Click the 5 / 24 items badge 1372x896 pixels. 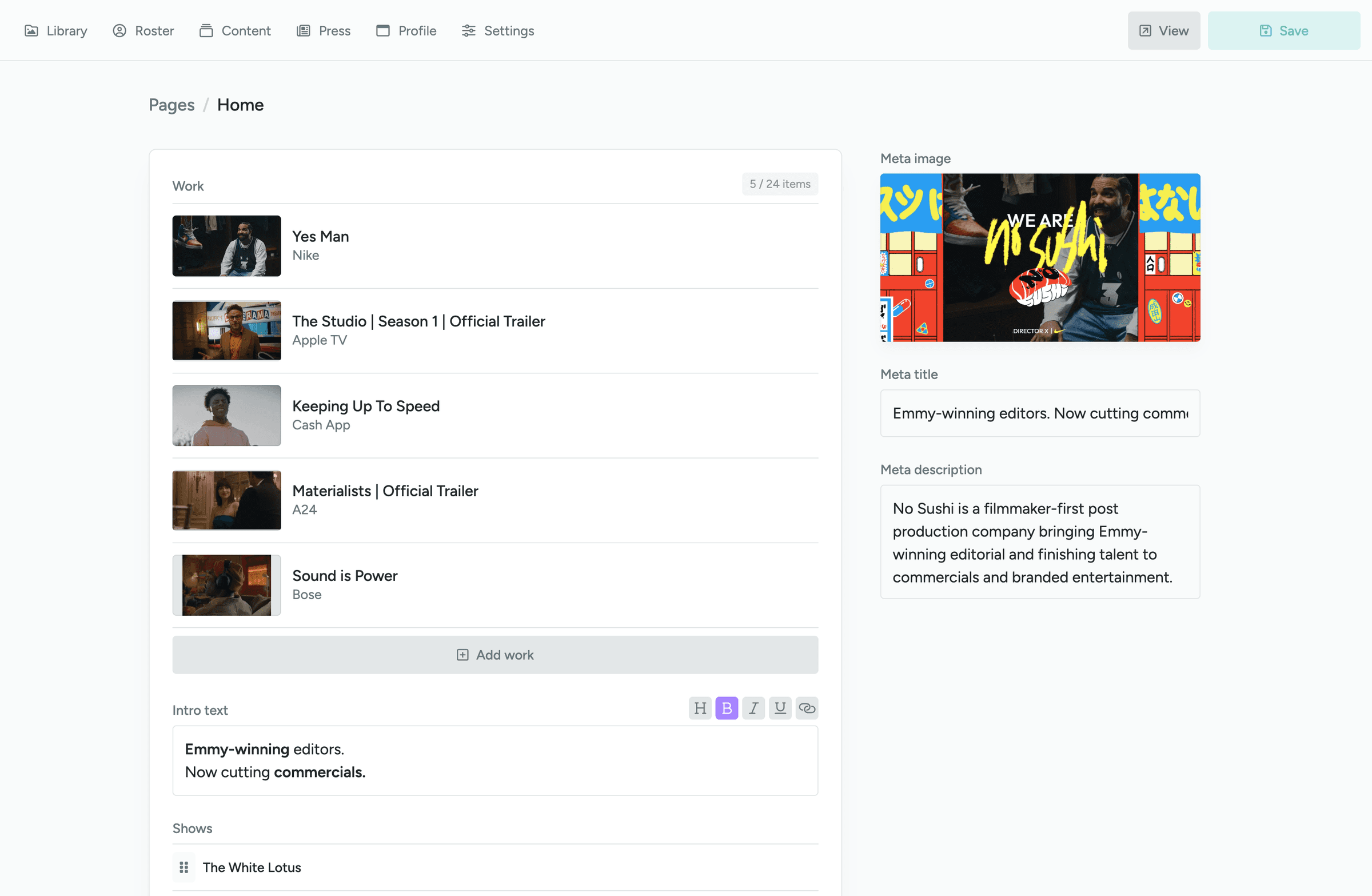point(780,184)
